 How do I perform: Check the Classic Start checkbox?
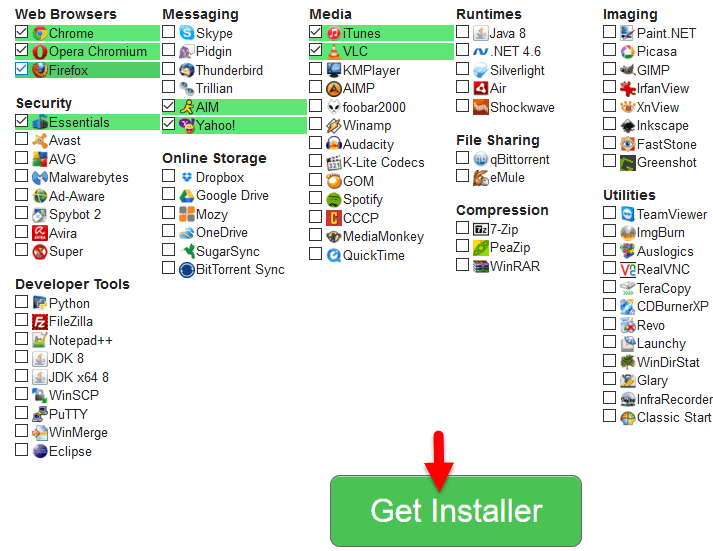pos(609,416)
